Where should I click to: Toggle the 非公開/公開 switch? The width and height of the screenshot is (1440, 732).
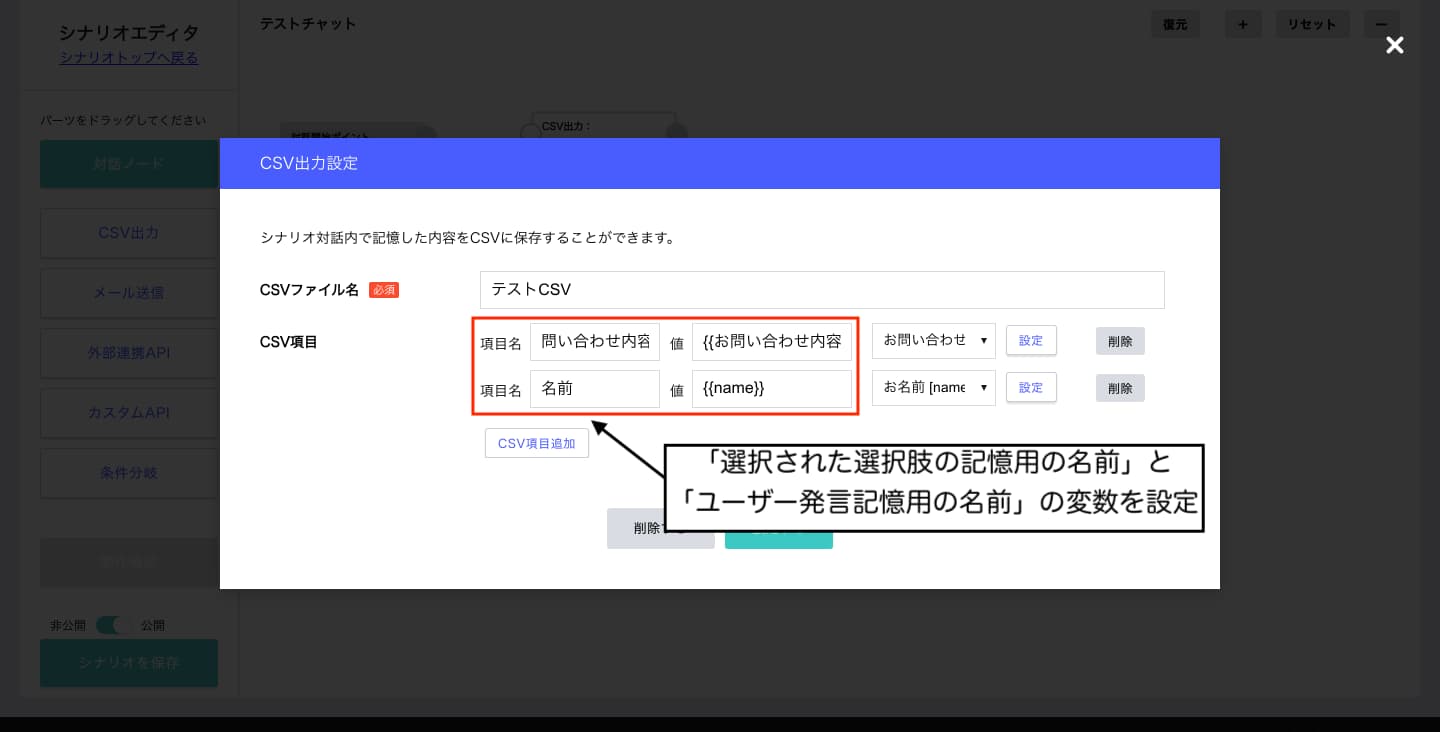[114, 625]
